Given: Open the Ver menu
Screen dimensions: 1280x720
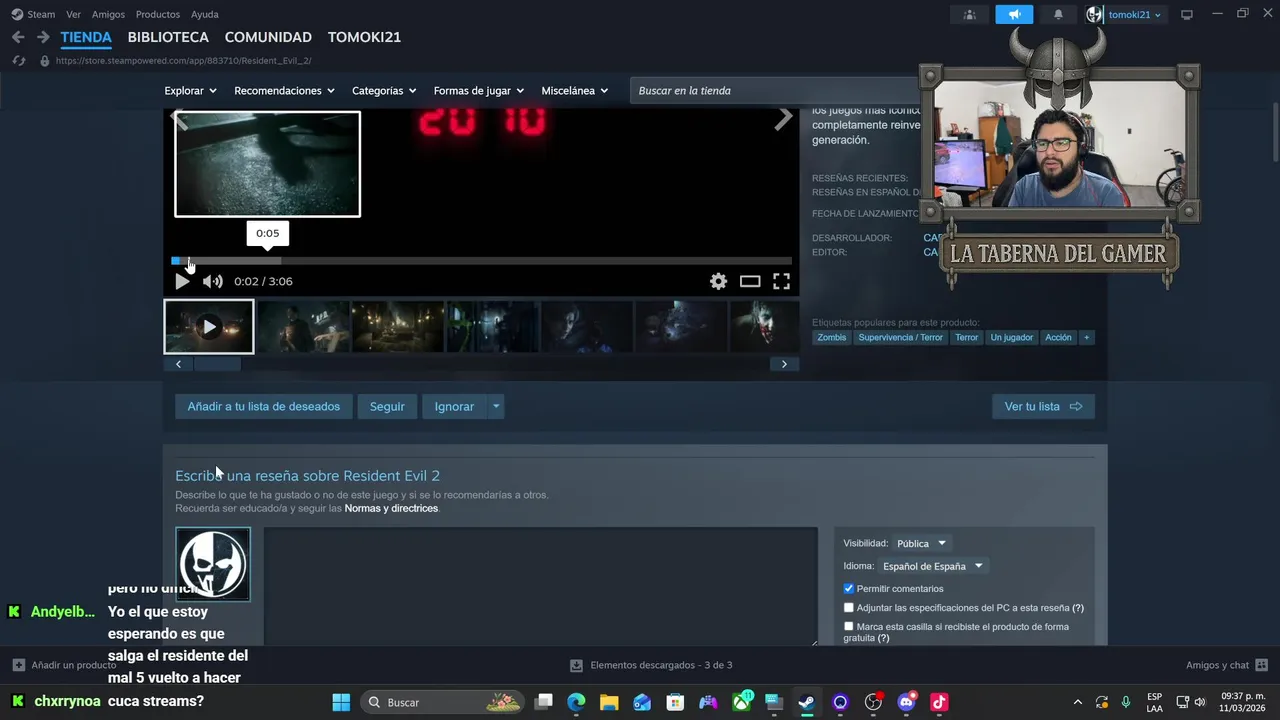Looking at the screenshot, I should click(73, 15).
